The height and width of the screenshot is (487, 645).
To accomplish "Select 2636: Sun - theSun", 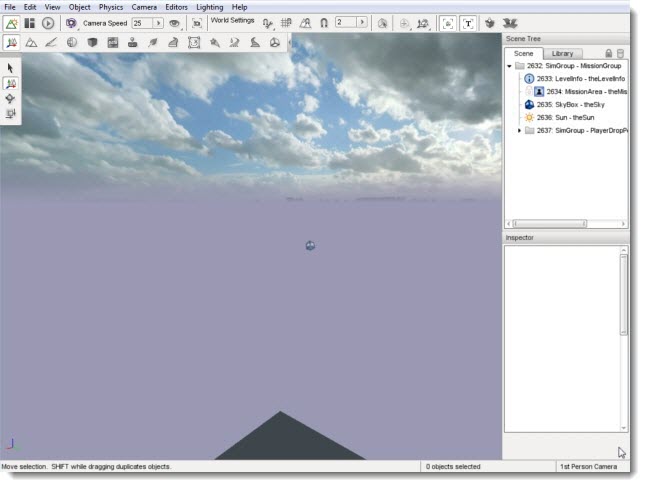I will [559, 118].
